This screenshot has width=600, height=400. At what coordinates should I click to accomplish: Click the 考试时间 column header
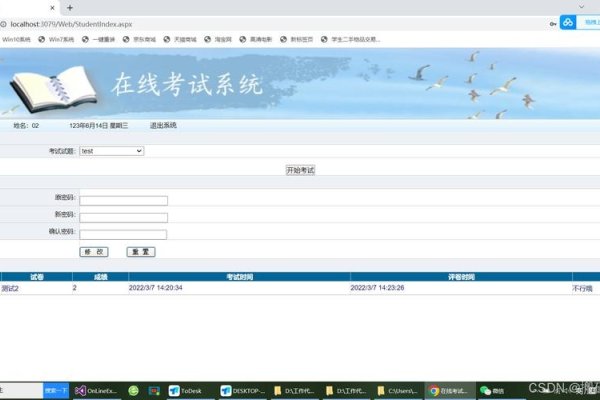tap(240, 277)
